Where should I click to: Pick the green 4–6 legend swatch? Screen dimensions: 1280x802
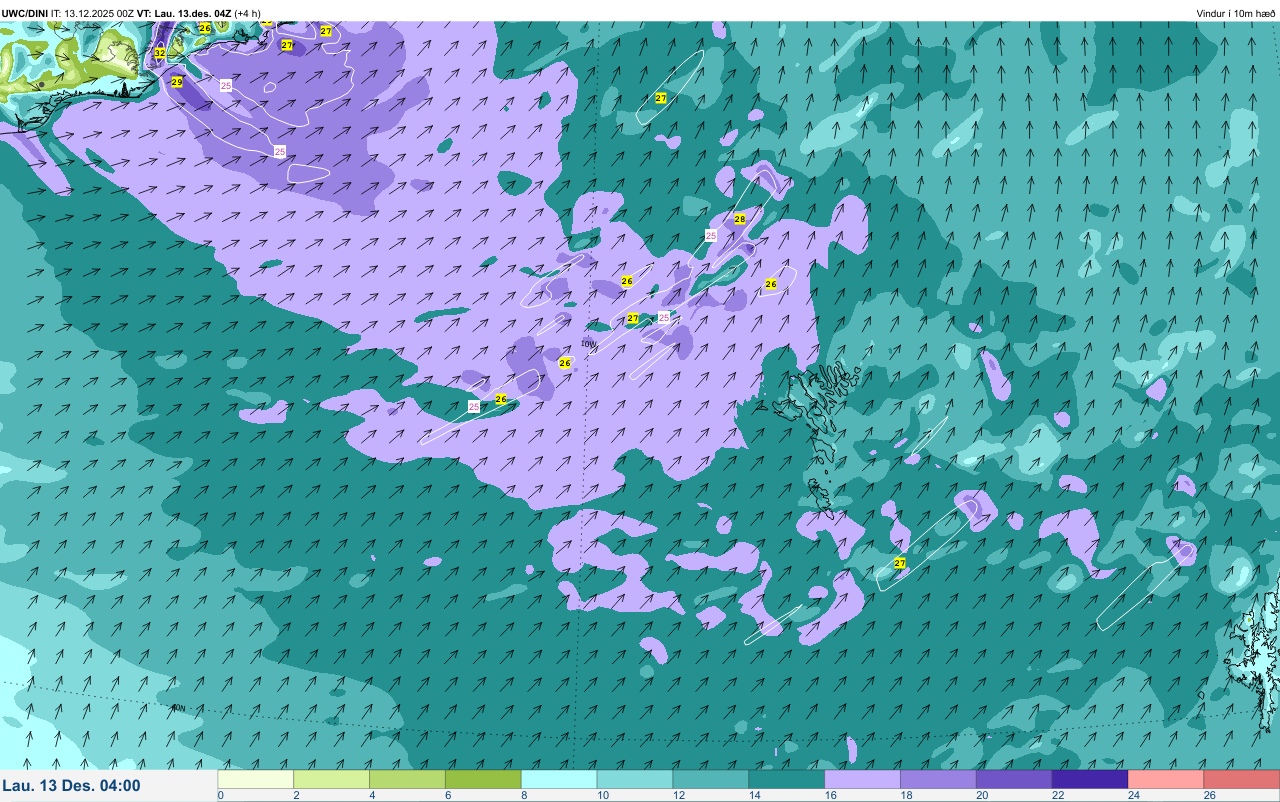[408, 779]
